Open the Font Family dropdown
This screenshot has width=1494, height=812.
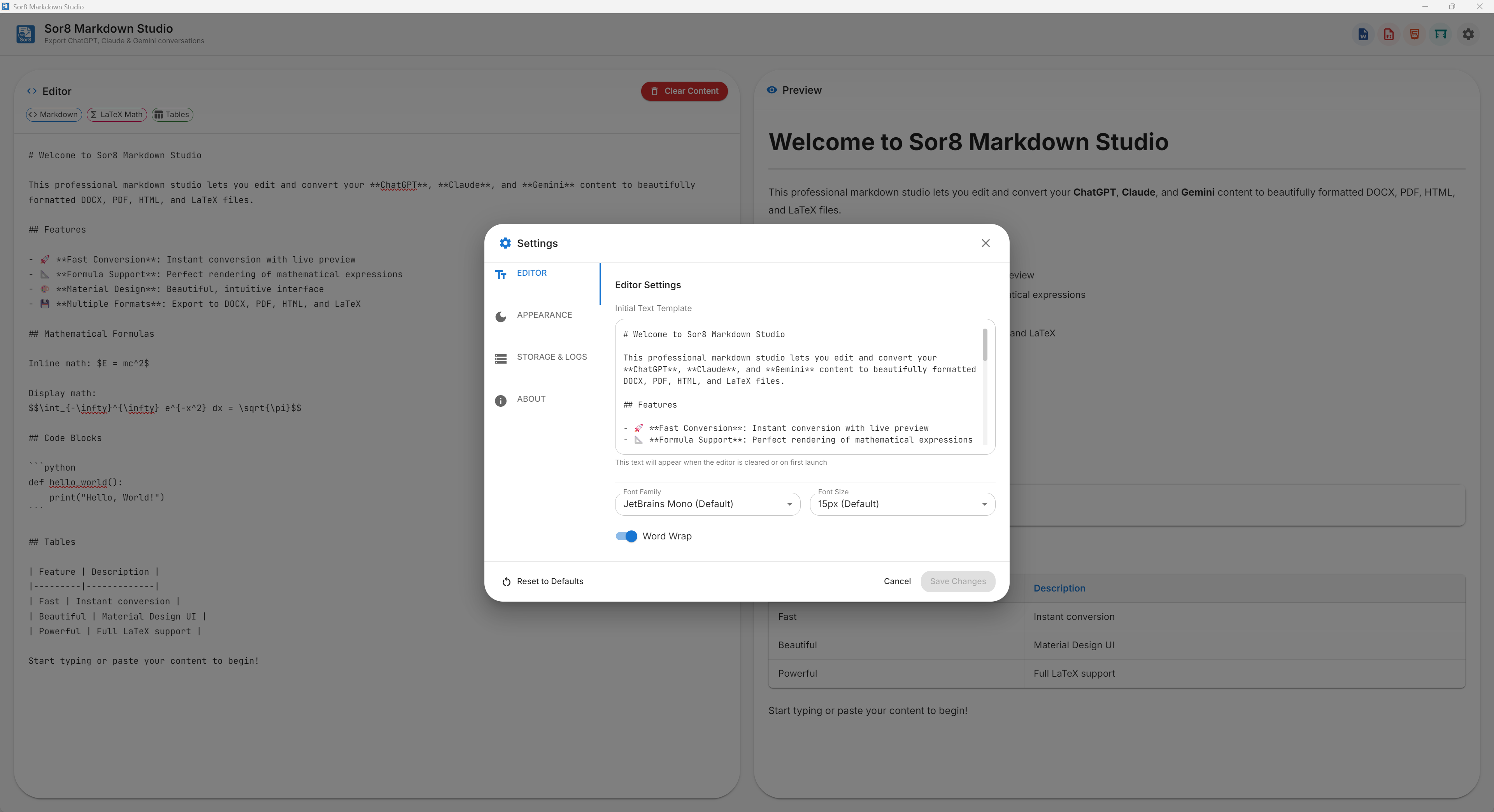click(707, 504)
